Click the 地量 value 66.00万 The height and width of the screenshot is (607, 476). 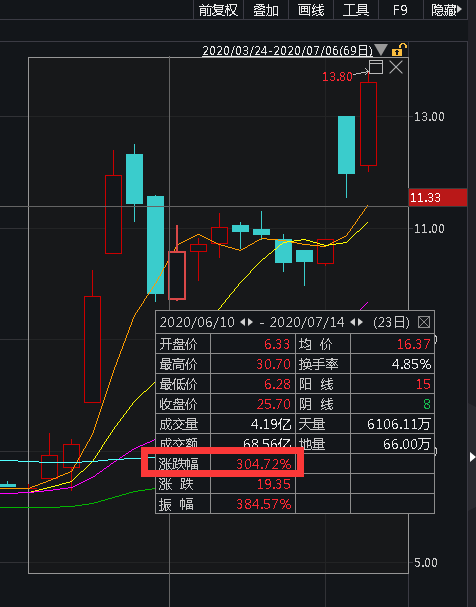[407, 444]
